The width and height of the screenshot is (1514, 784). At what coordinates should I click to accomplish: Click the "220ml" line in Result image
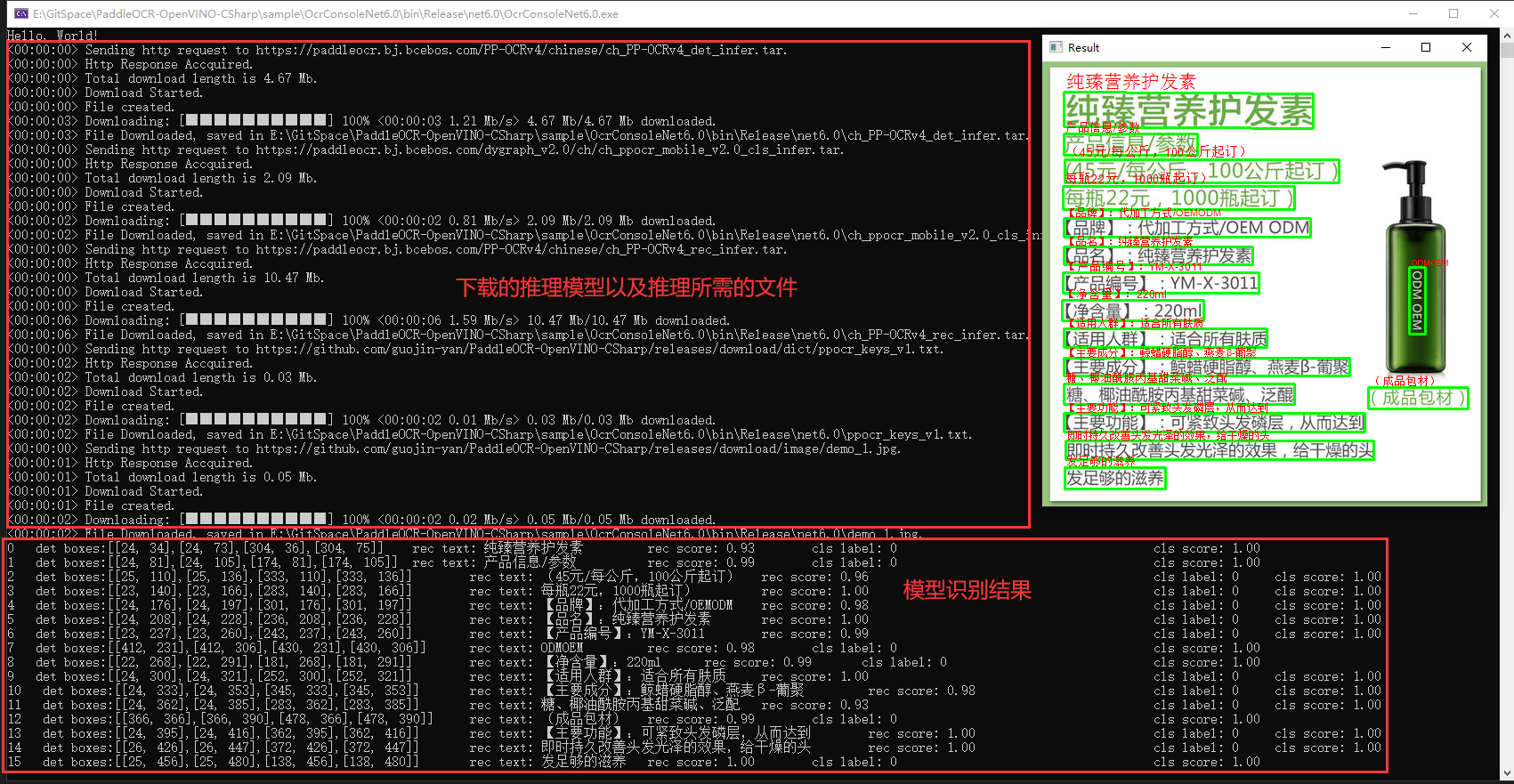click(x=1134, y=311)
